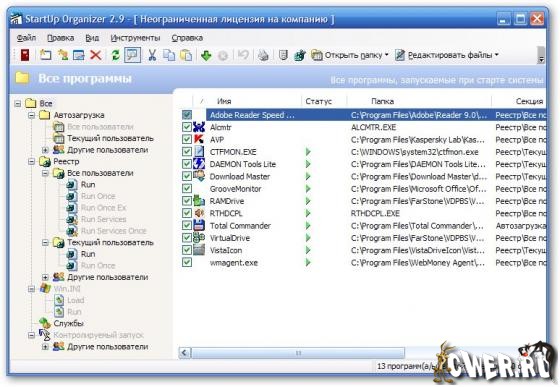Expand Другие пользователи under Автозагрузка
The image size is (560, 387).
pos(45,150)
